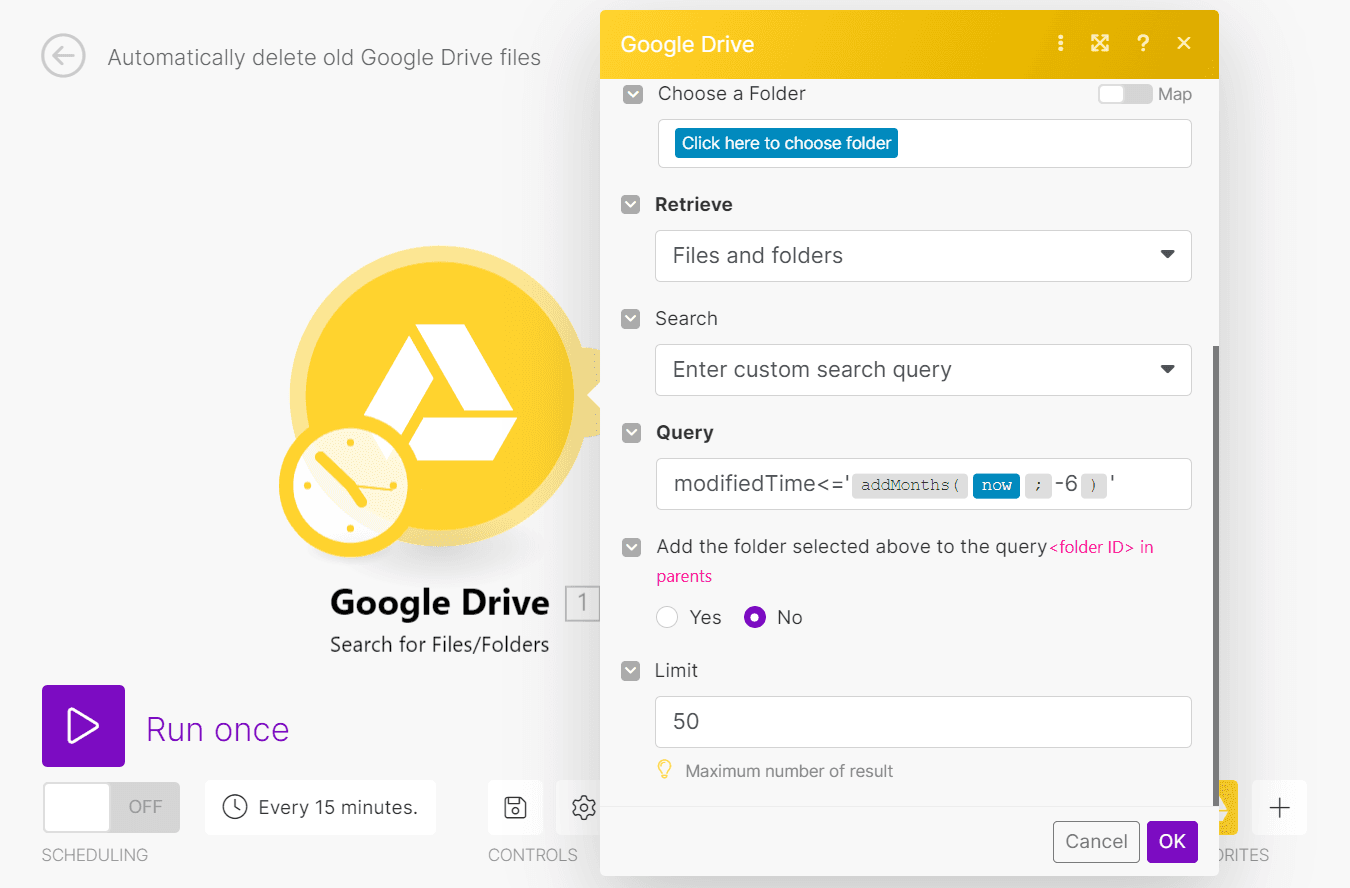Uncheck the Limit checkbox
This screenshot has width=1350, height=888.
tap(630, 671)
